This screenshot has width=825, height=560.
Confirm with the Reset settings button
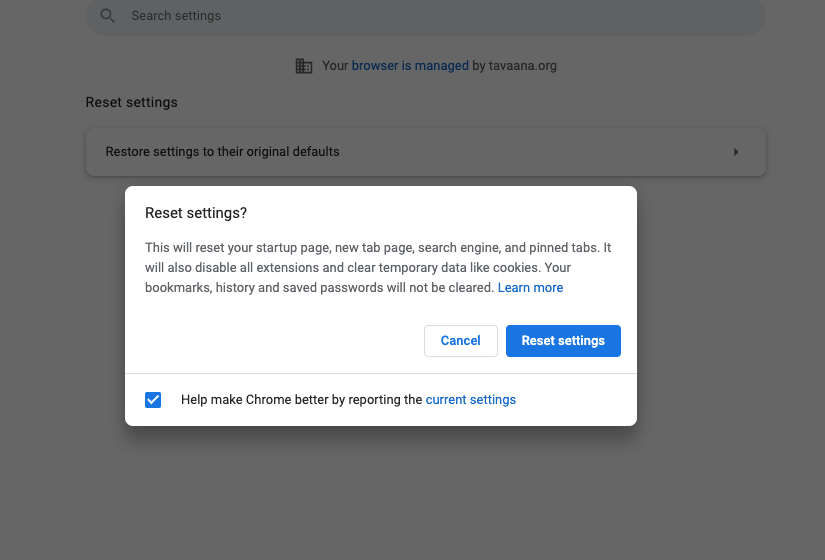point(564,341)
